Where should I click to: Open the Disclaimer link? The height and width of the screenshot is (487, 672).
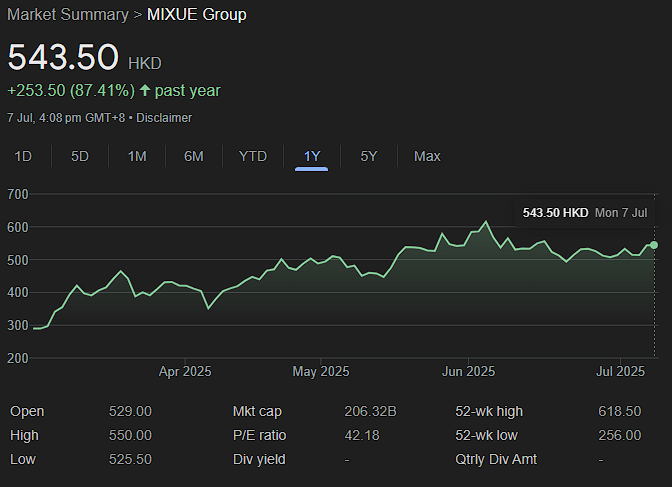click(164, 118)
